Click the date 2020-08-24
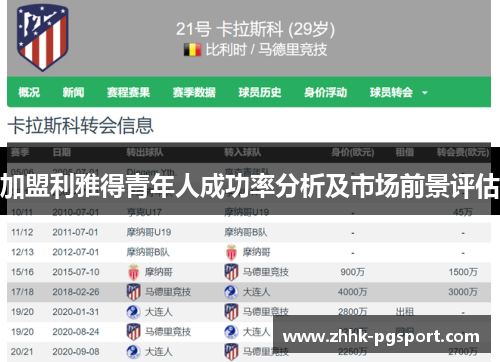Screen dimensions: 500x362 click(x=76, y=332)
